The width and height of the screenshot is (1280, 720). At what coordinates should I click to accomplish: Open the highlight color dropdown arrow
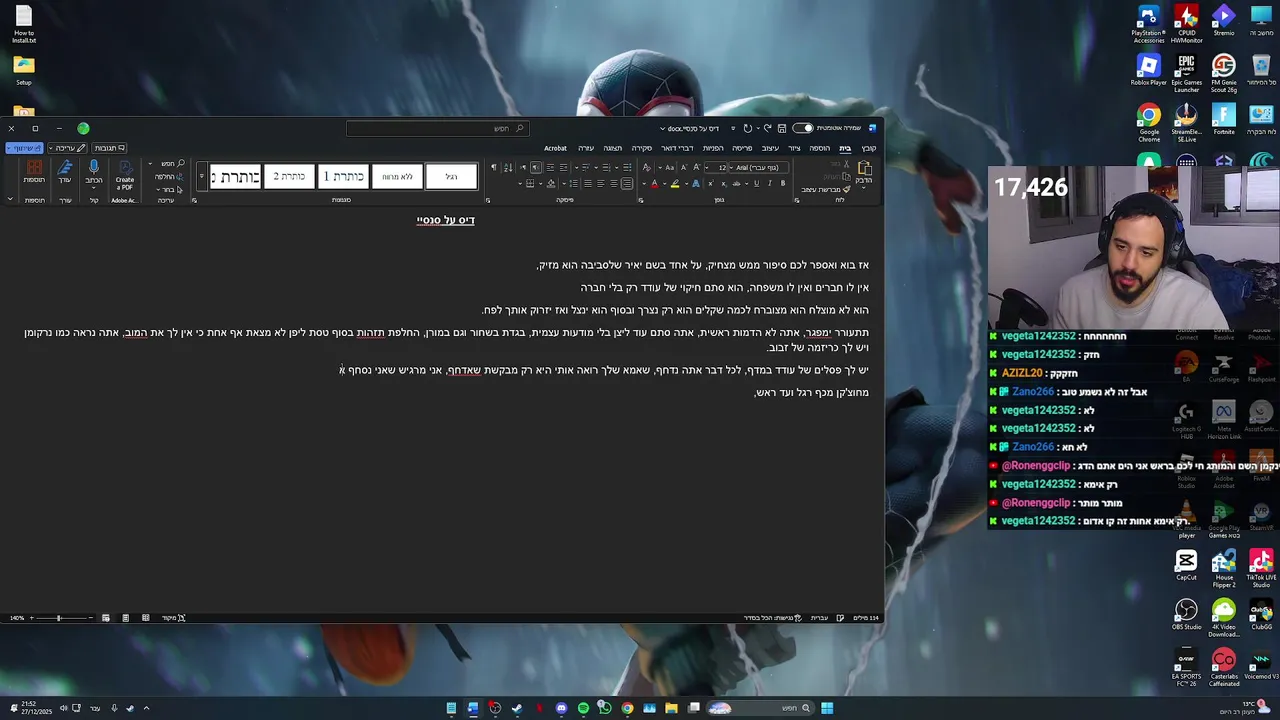click(x=665, y=184)
